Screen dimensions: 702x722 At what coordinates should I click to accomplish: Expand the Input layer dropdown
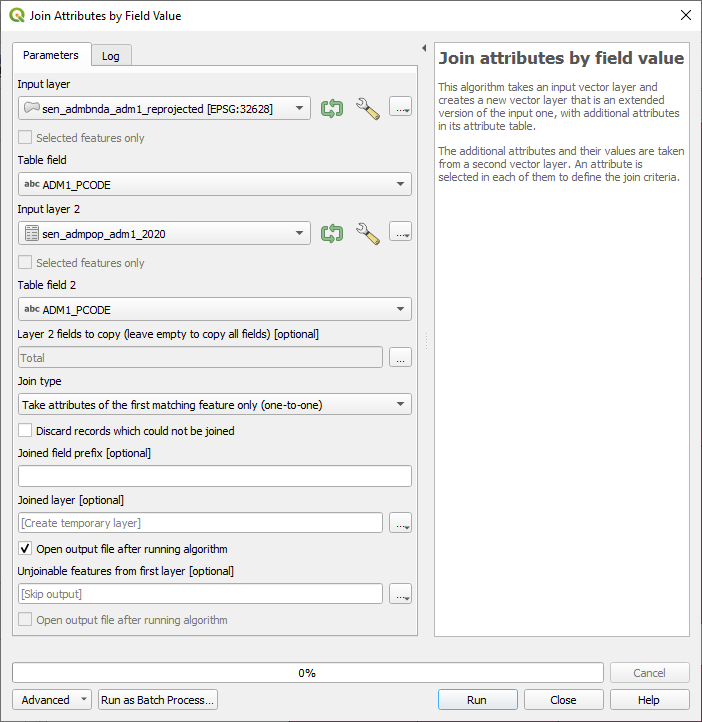(x=164, y=108)
